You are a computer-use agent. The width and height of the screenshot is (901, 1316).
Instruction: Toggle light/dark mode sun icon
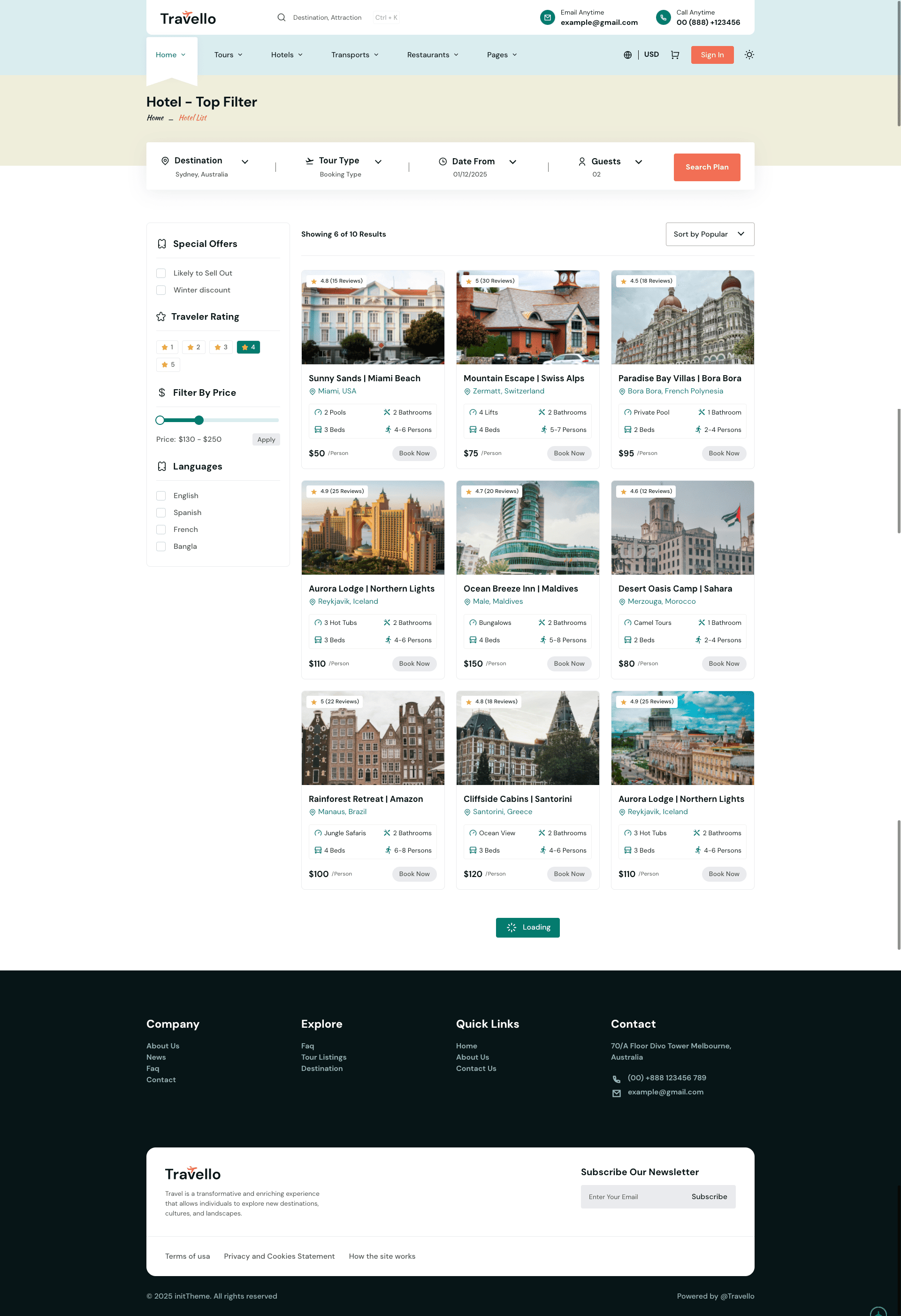749,55
